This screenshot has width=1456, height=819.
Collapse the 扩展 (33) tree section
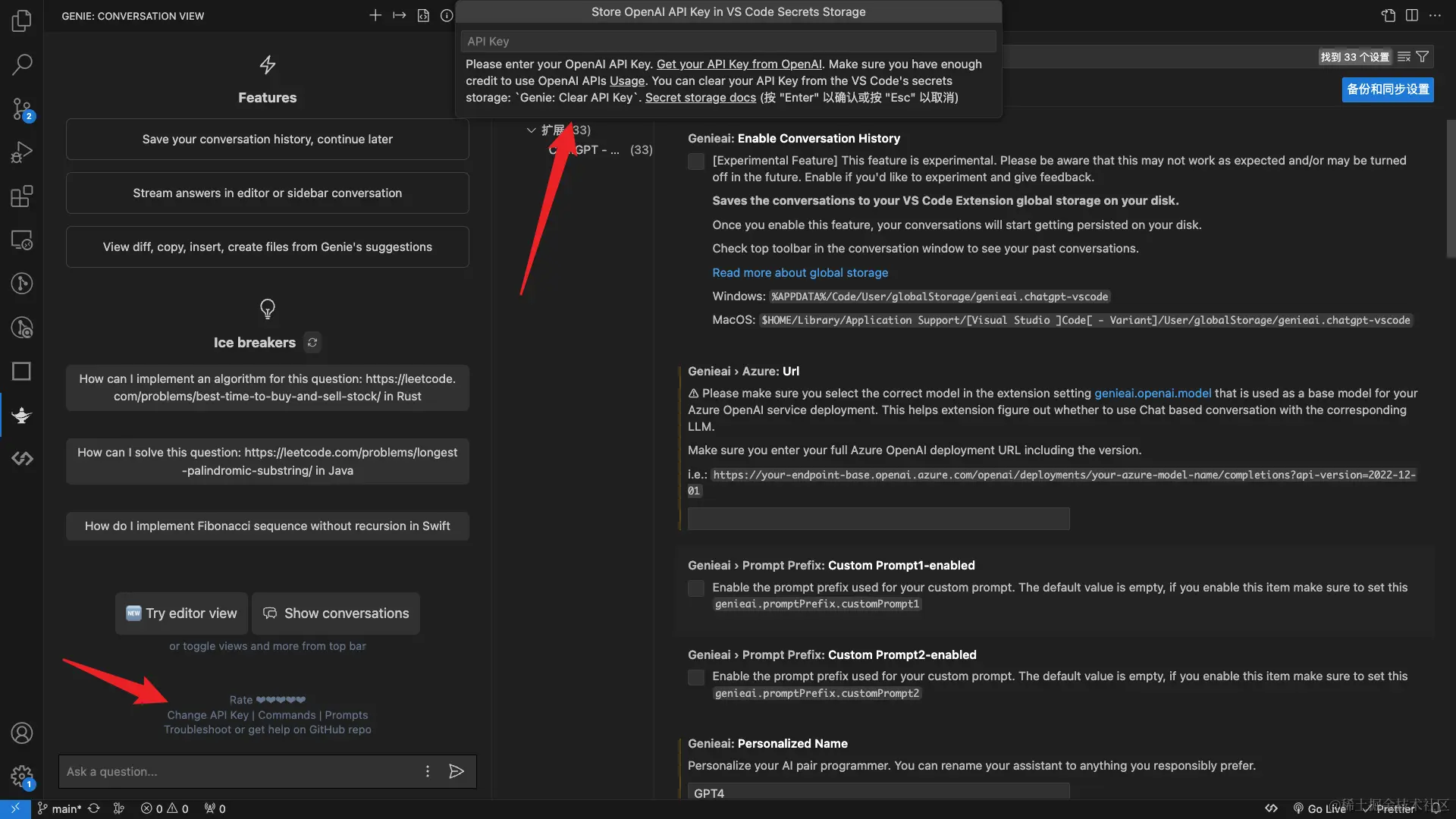tap(532, 130)
